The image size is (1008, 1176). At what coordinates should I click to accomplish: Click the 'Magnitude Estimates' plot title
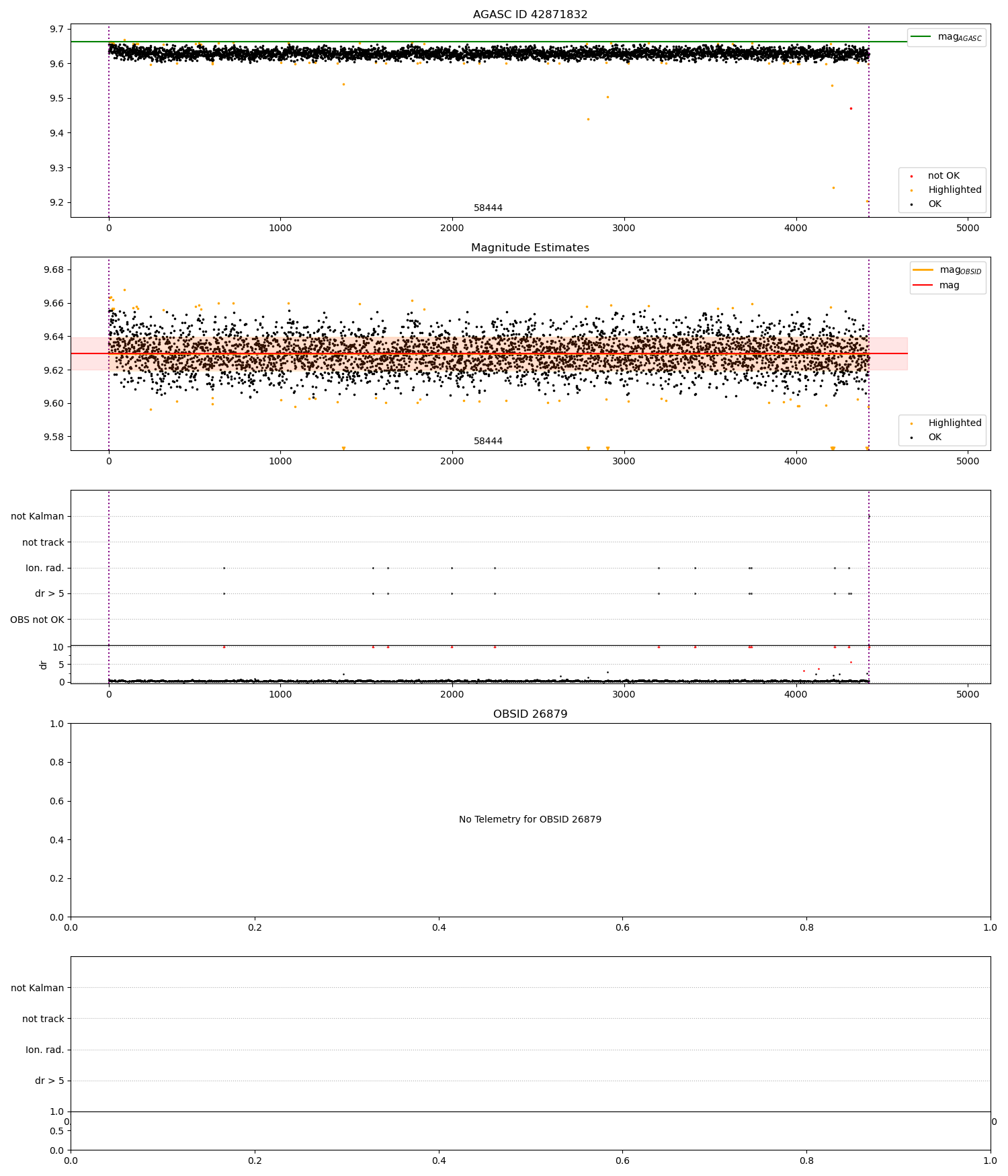point(530,248)
